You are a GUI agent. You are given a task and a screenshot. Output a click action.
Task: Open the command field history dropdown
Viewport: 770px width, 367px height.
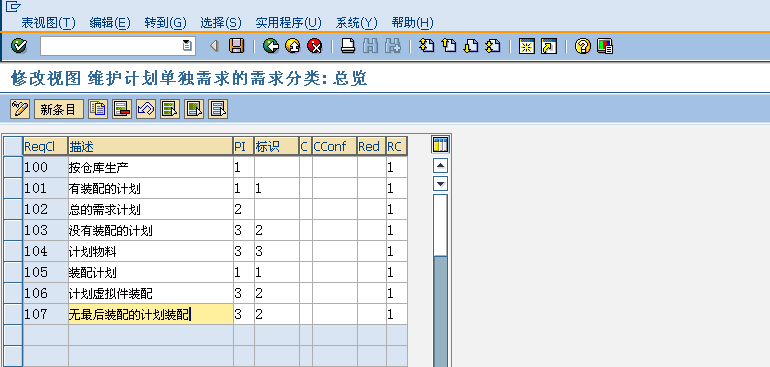187,46
